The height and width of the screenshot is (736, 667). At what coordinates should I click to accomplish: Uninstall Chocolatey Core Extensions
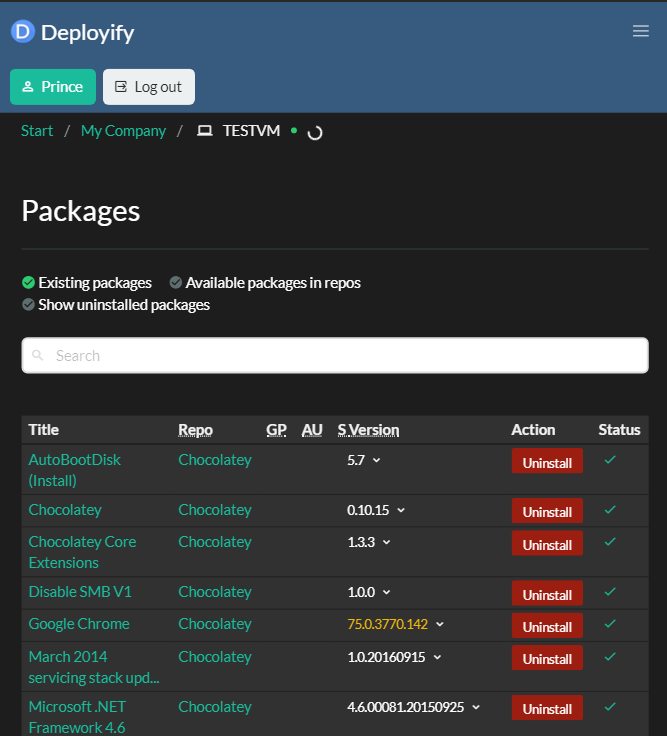[x=547, y=543]
